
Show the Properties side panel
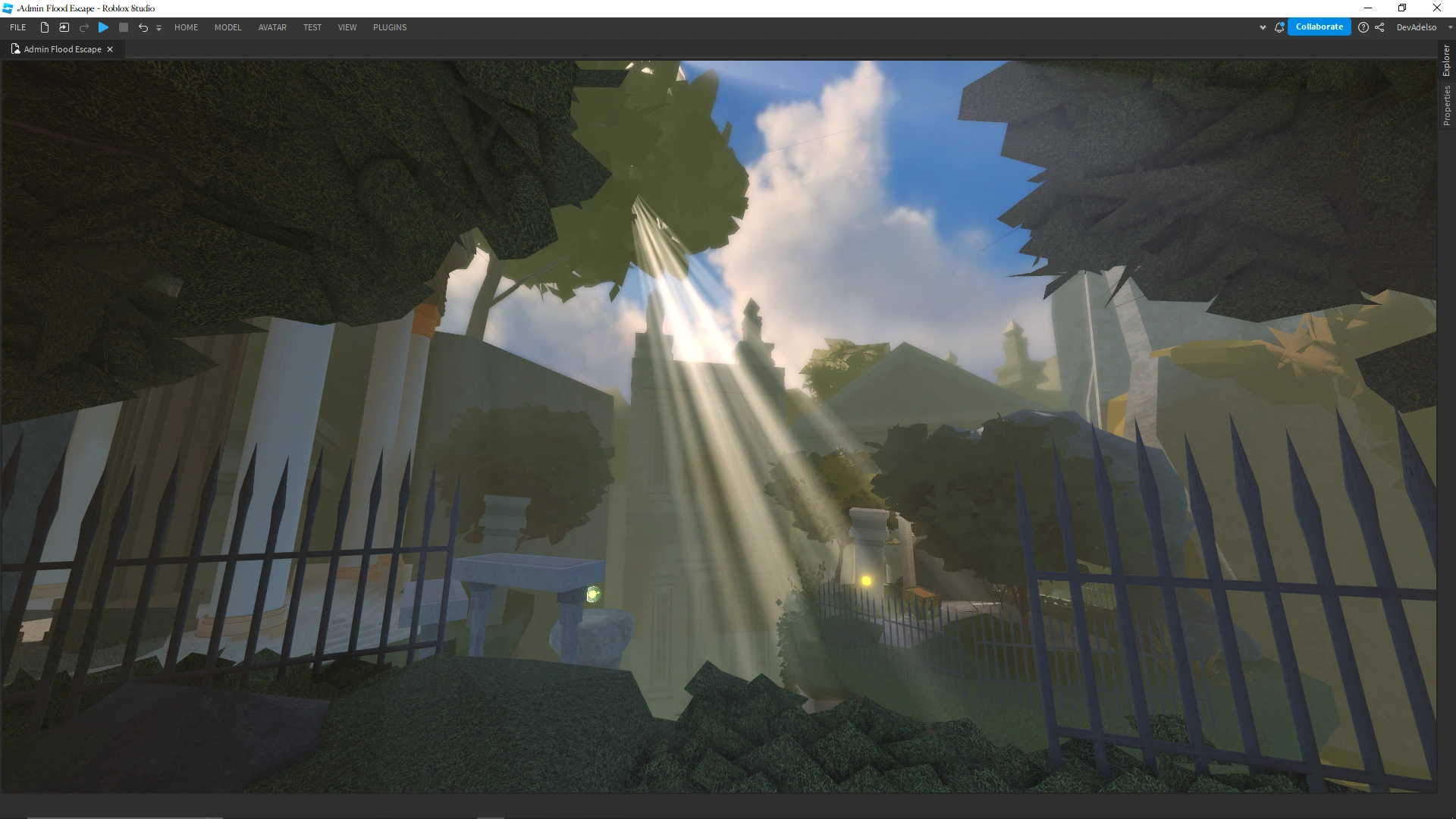(x=1447, y=105)
